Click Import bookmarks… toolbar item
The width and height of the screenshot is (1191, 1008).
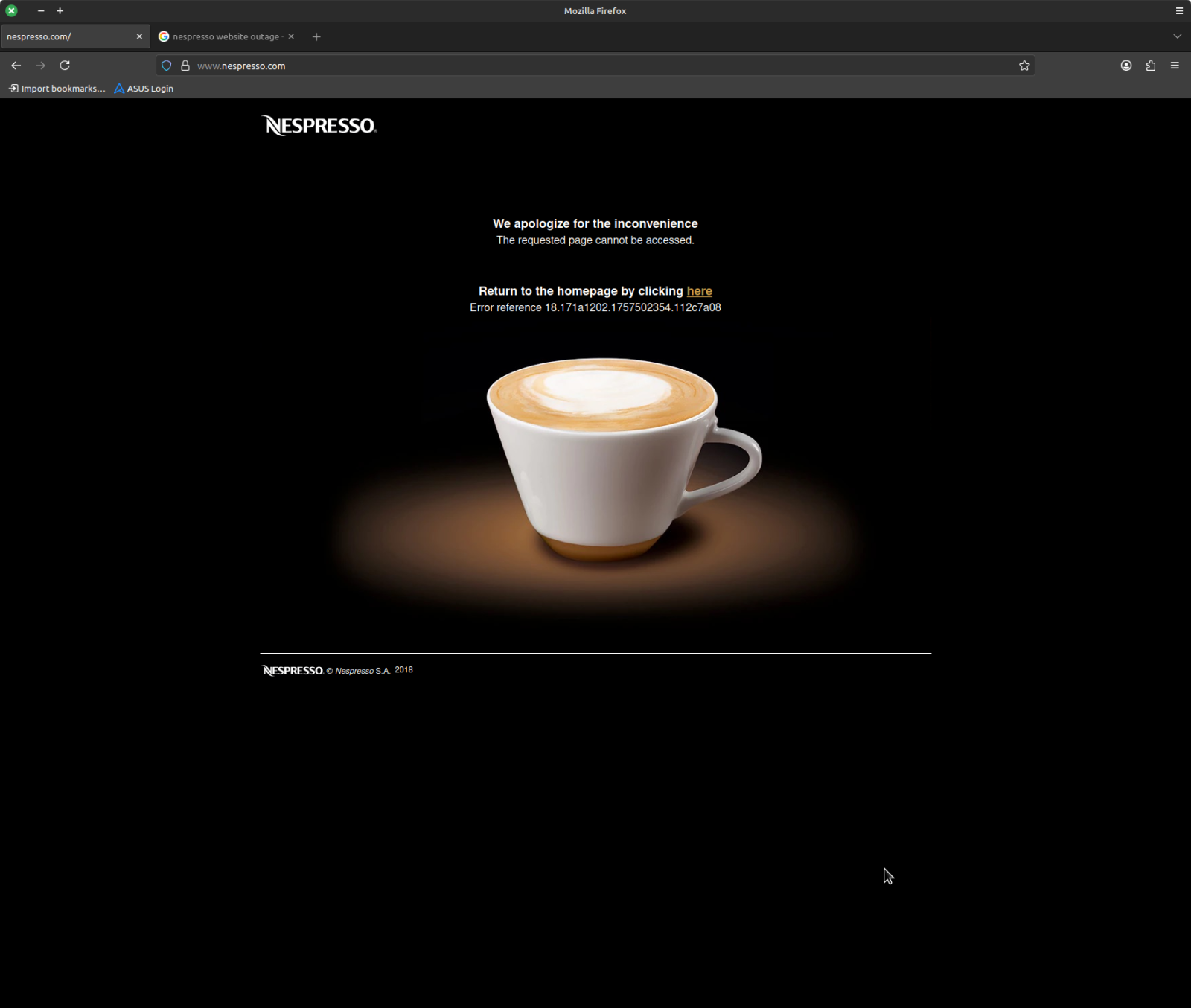(57, 88)
